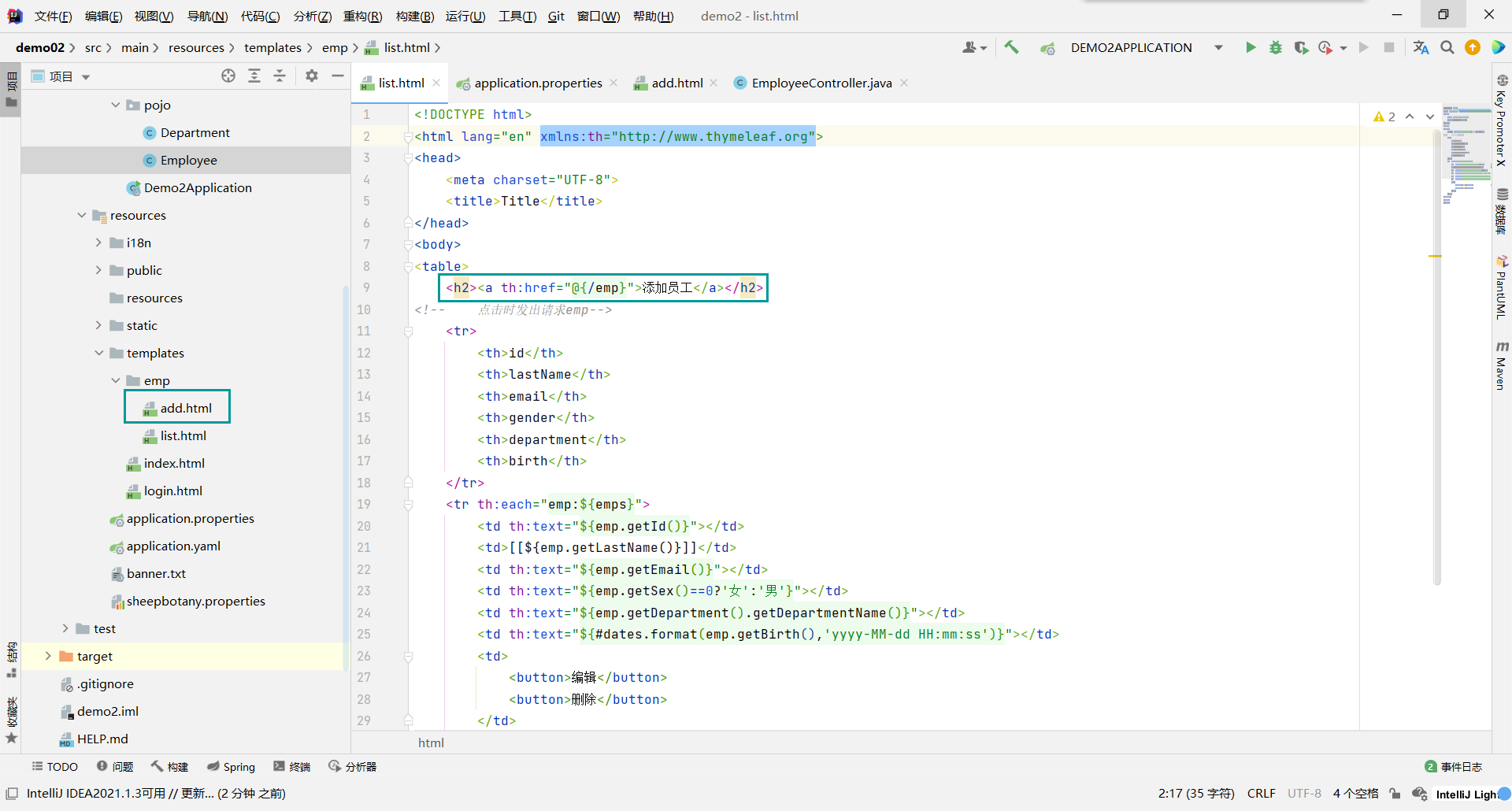The image size is (1512, 811).
Task: Open the Structure panel on left edge
Action: 11,660
